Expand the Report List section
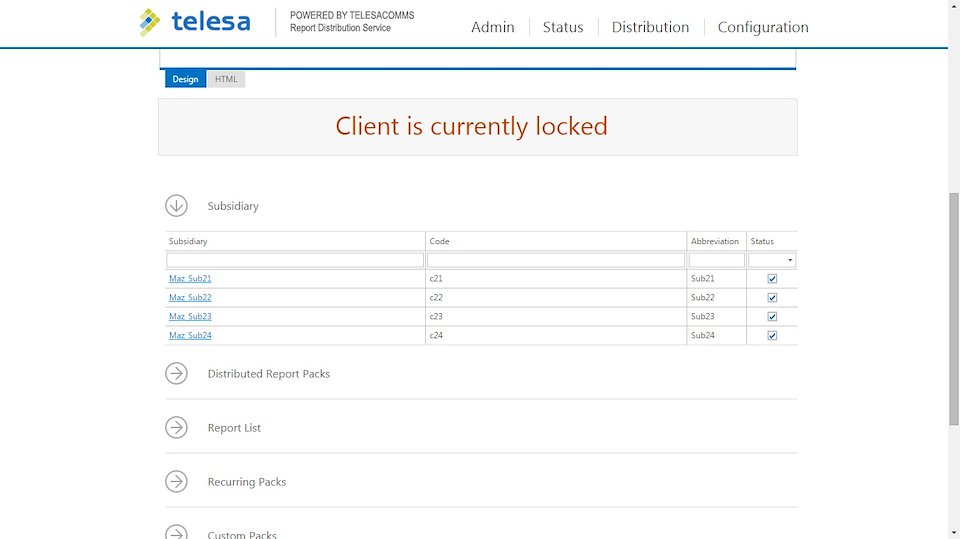Screen dimensions: 960x539 (176, 428)
